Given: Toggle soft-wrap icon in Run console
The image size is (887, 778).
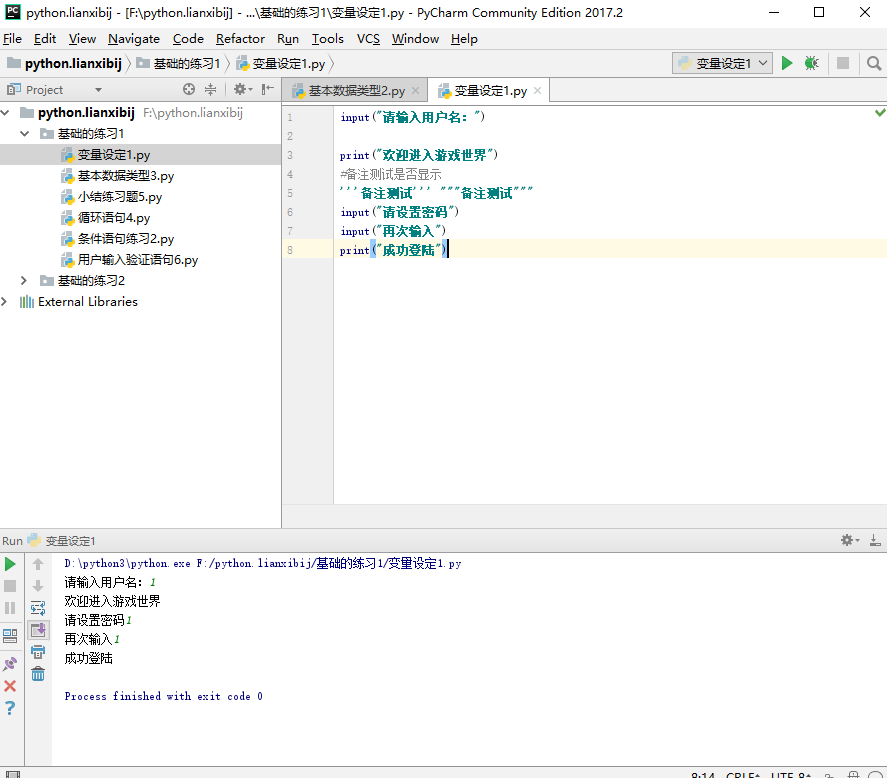Looking at the screenshot, I should pyautogui.click(x=38, y=608).
